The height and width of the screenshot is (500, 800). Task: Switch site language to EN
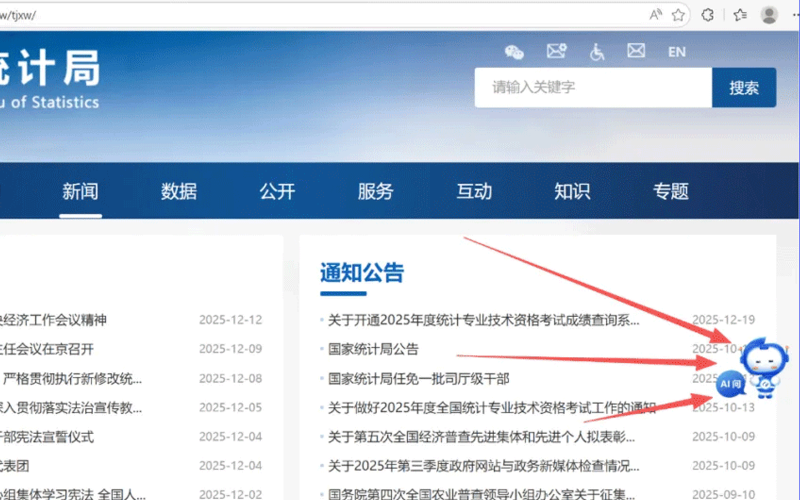[677, 52]
